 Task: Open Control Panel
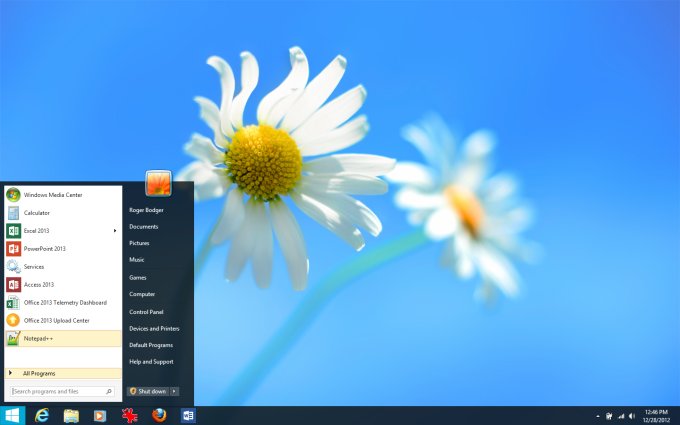146,312
